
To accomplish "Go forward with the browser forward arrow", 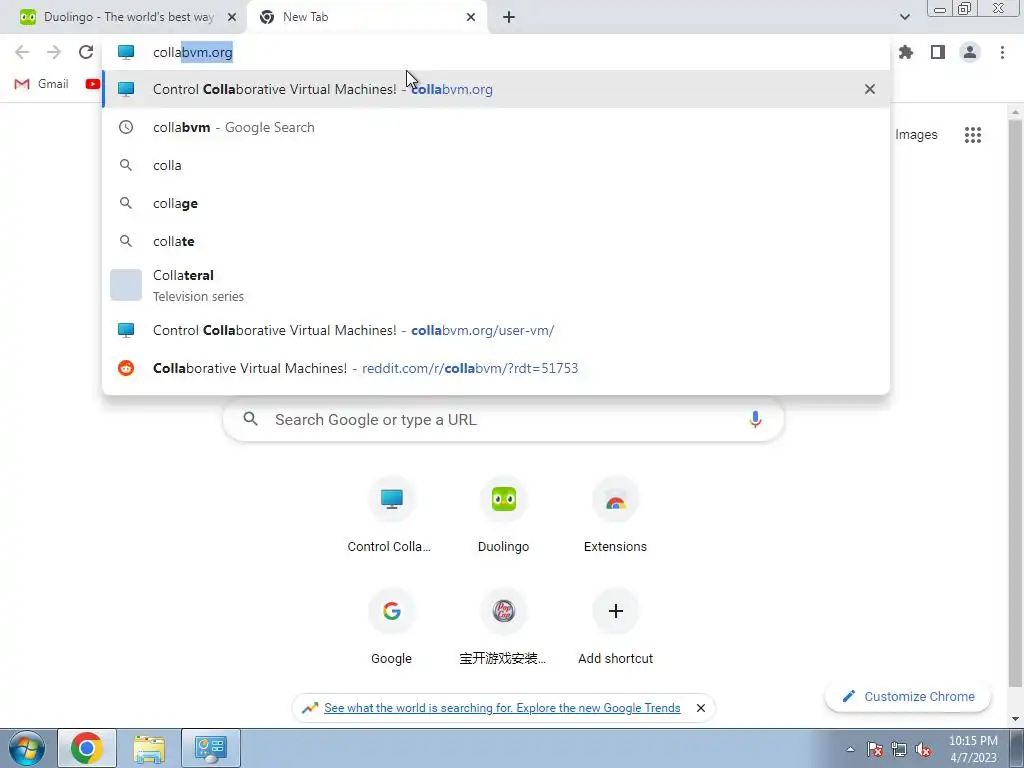I will (x=54, y=52).
